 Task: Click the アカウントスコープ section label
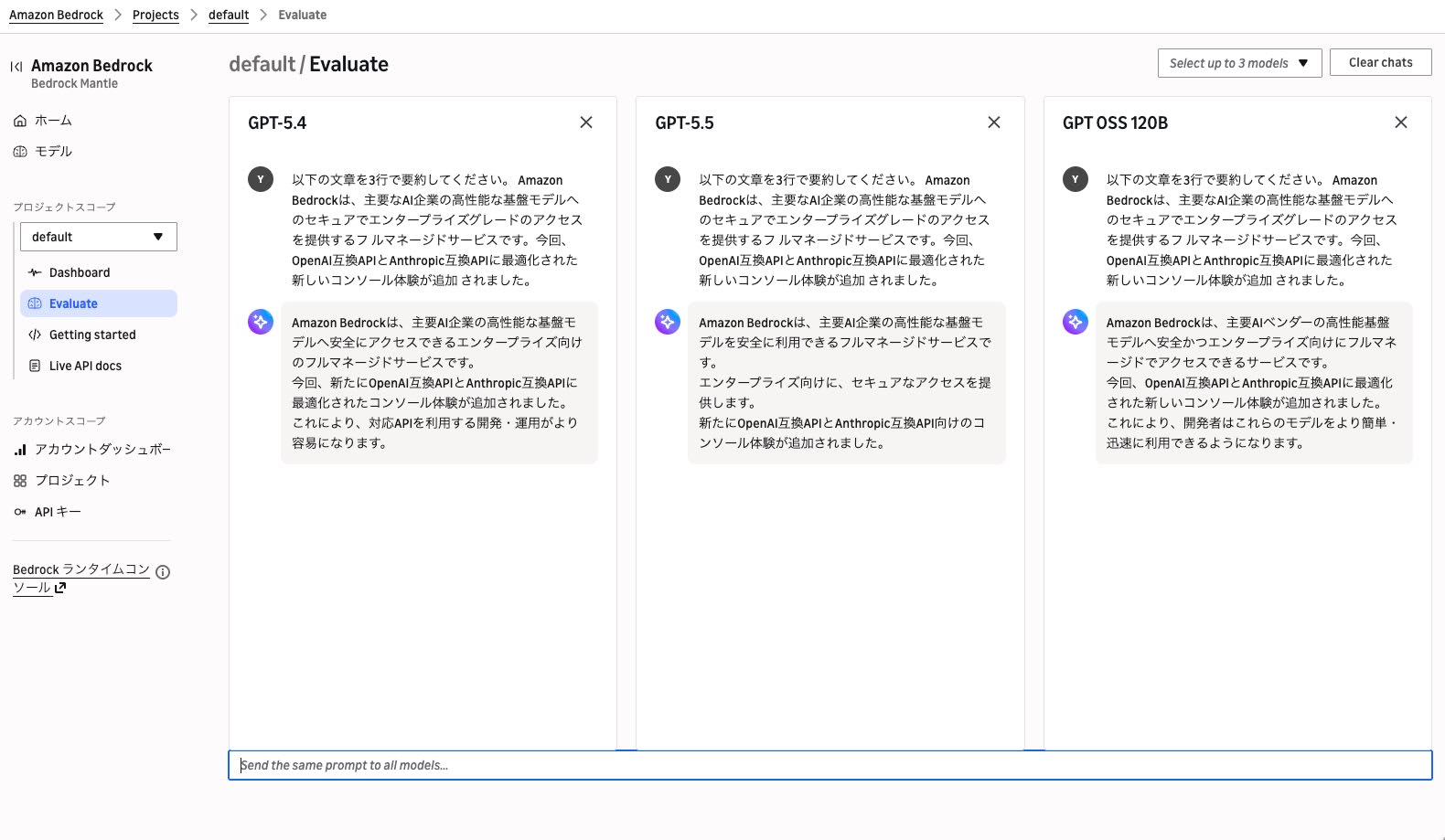[59, 420]
